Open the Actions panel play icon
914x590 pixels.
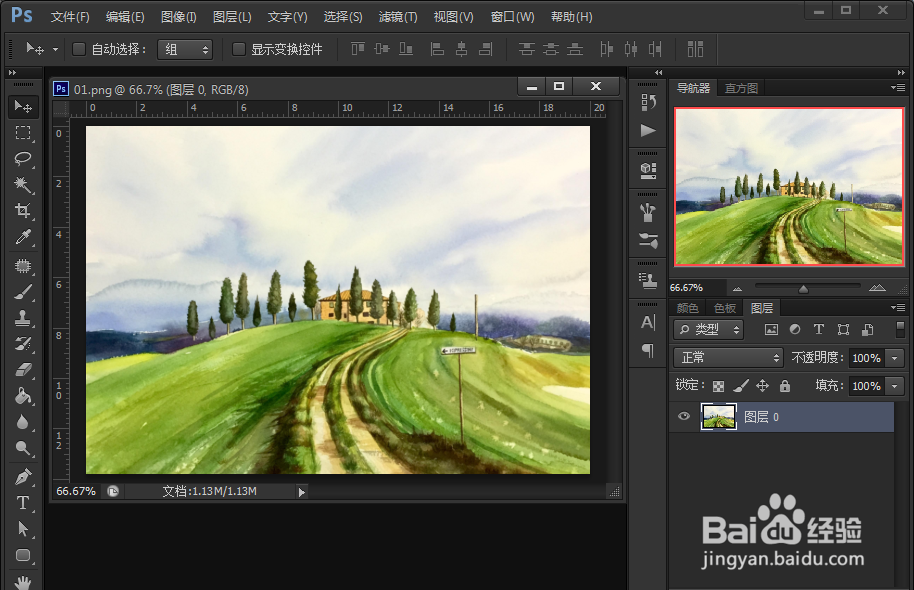tap(648, 131)
